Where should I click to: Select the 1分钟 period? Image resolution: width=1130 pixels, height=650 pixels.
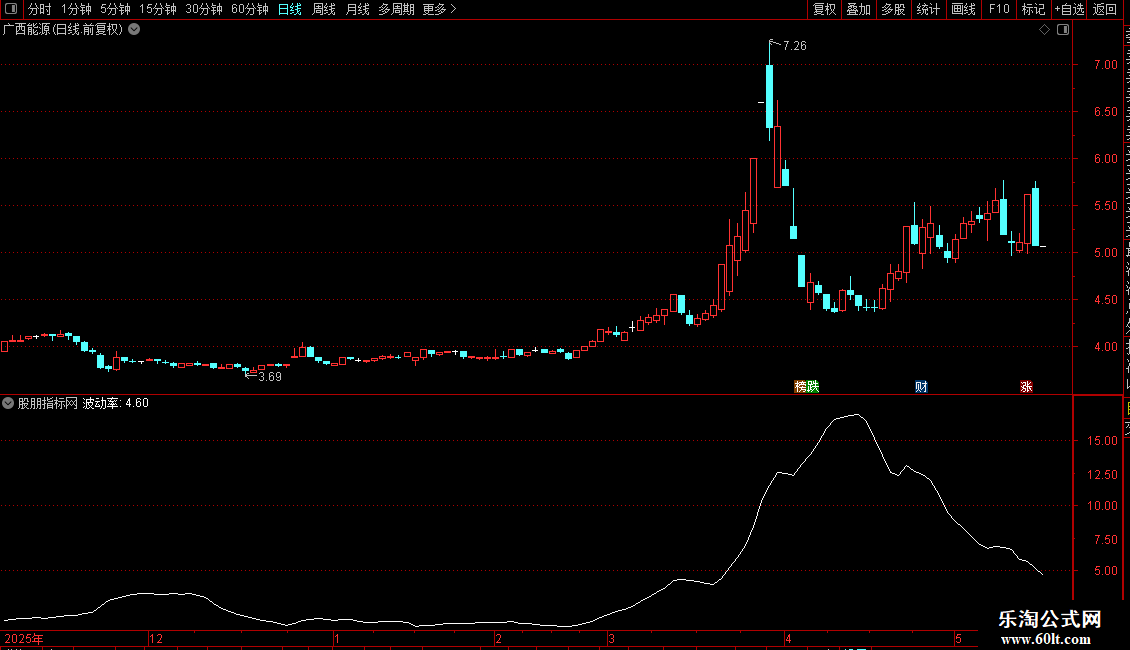(x=76, y=9)
